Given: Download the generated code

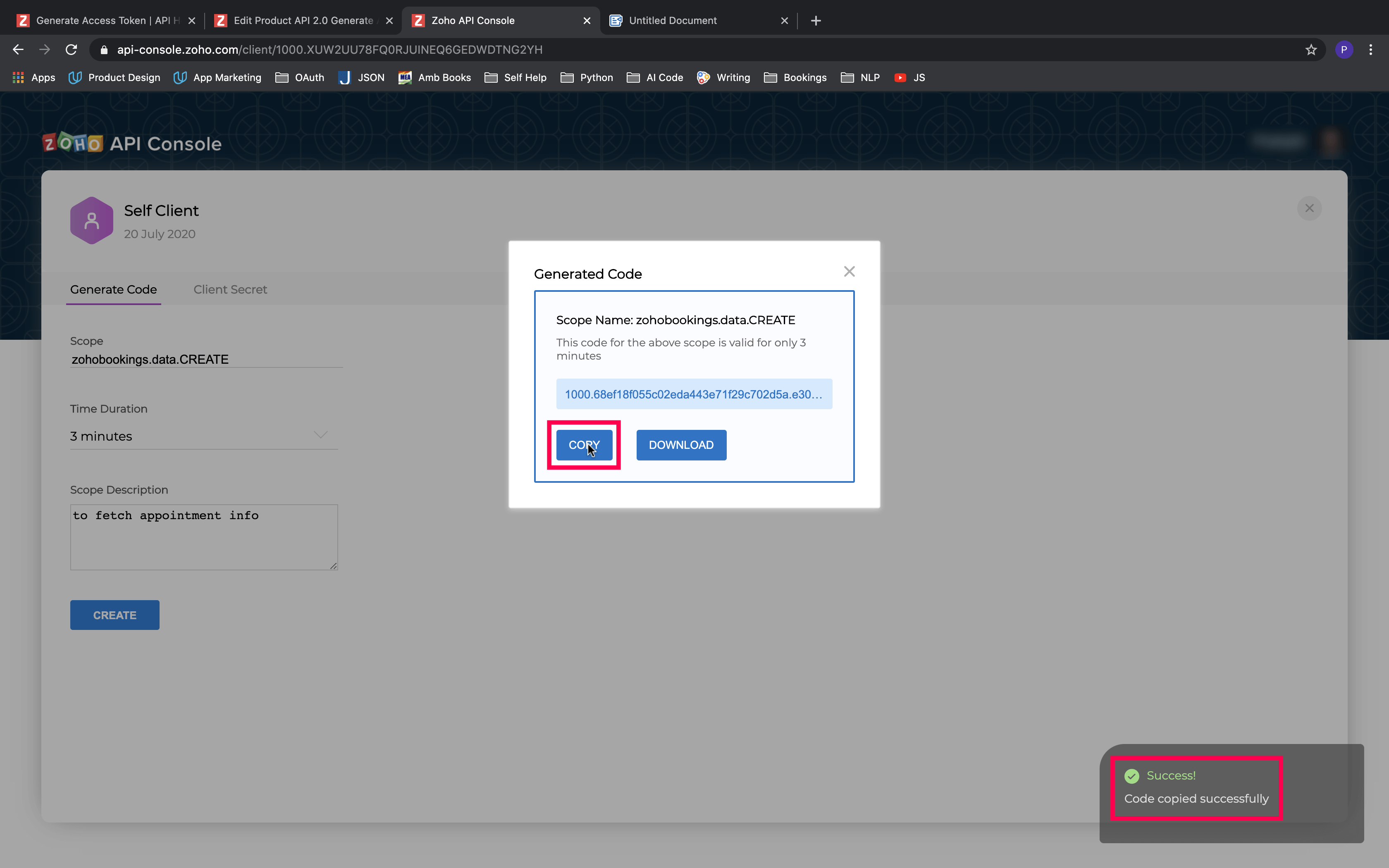Looking at the screenshot, I should pyautogui.click(x=681, y=445).
